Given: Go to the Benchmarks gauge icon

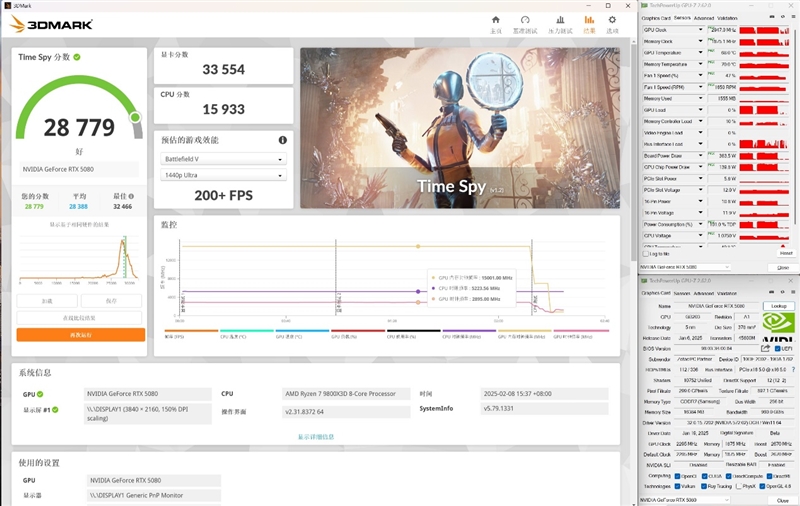Looking at the screenshot, I should 525,20.
